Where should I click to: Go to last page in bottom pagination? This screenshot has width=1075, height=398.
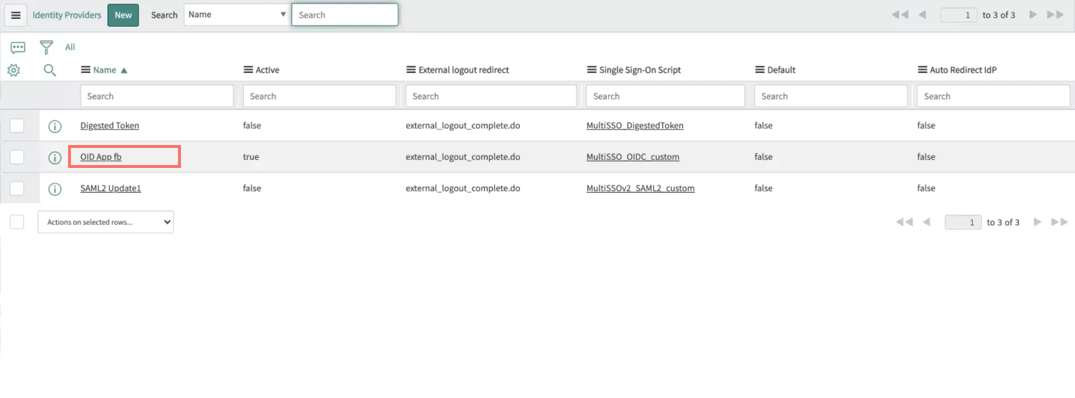coord(1060,222)
